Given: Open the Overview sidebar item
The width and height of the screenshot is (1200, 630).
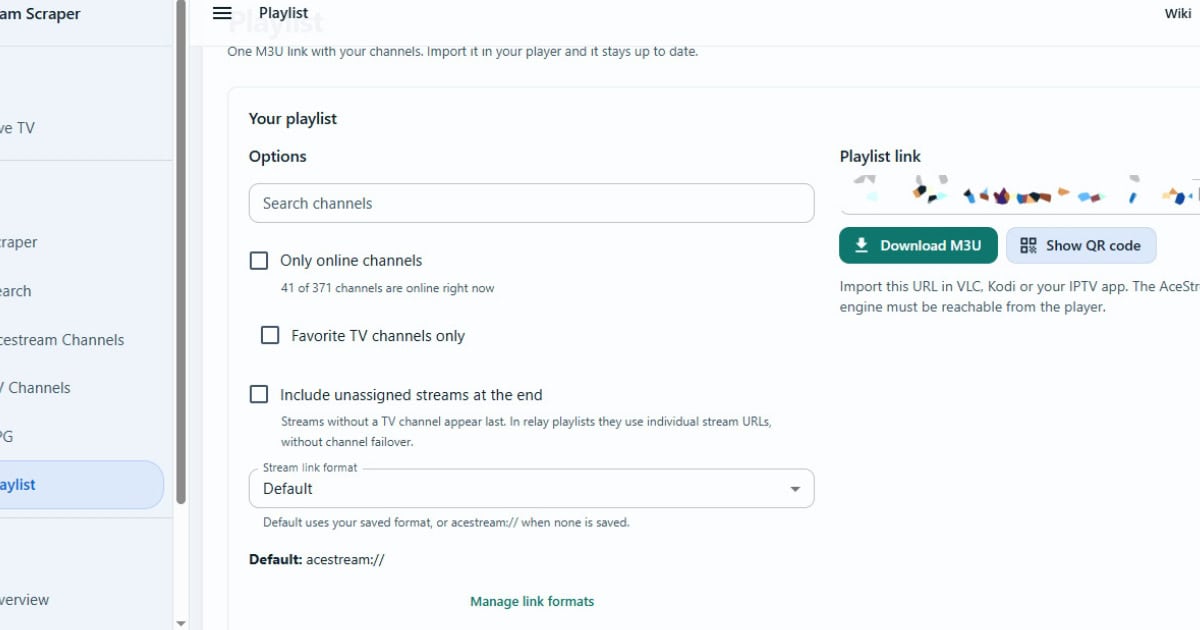Looking at the screenshot, I should 25,600.
